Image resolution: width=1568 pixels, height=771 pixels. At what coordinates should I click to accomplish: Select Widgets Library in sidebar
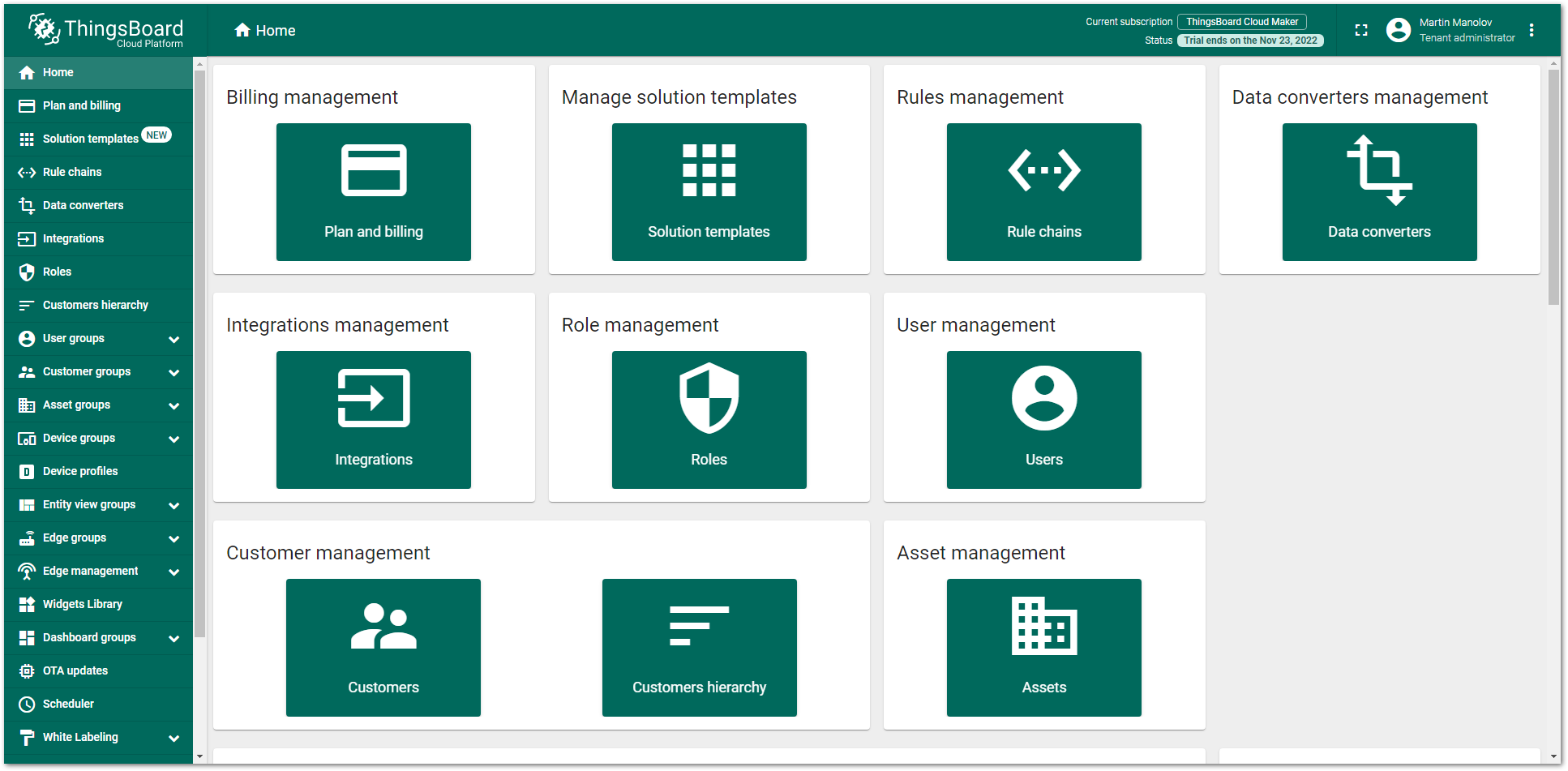(x=83, y=604)
